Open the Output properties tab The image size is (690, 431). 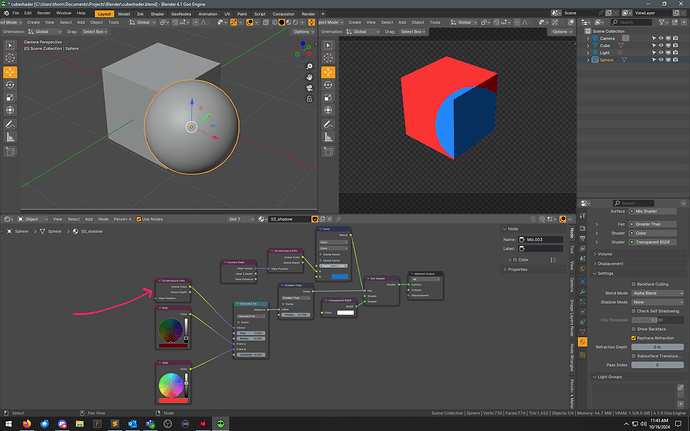coord(582,238)
